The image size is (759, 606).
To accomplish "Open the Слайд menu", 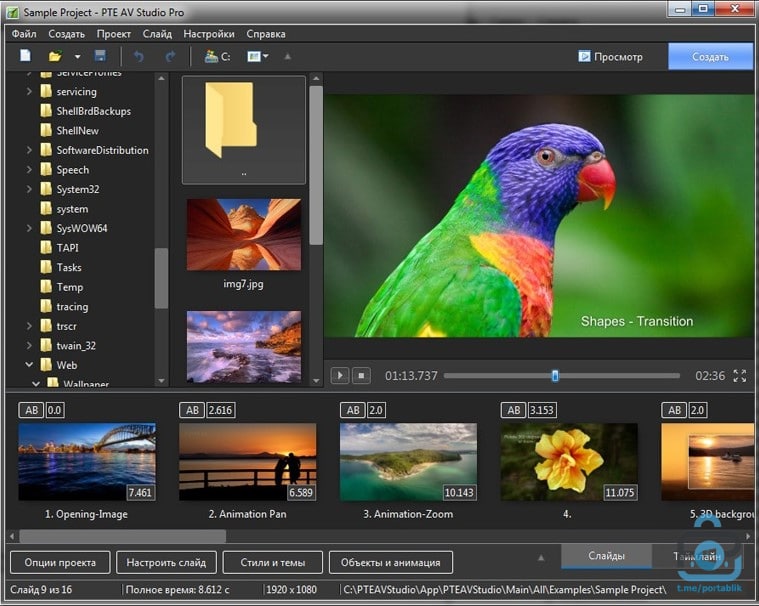I will click(157, 34).
